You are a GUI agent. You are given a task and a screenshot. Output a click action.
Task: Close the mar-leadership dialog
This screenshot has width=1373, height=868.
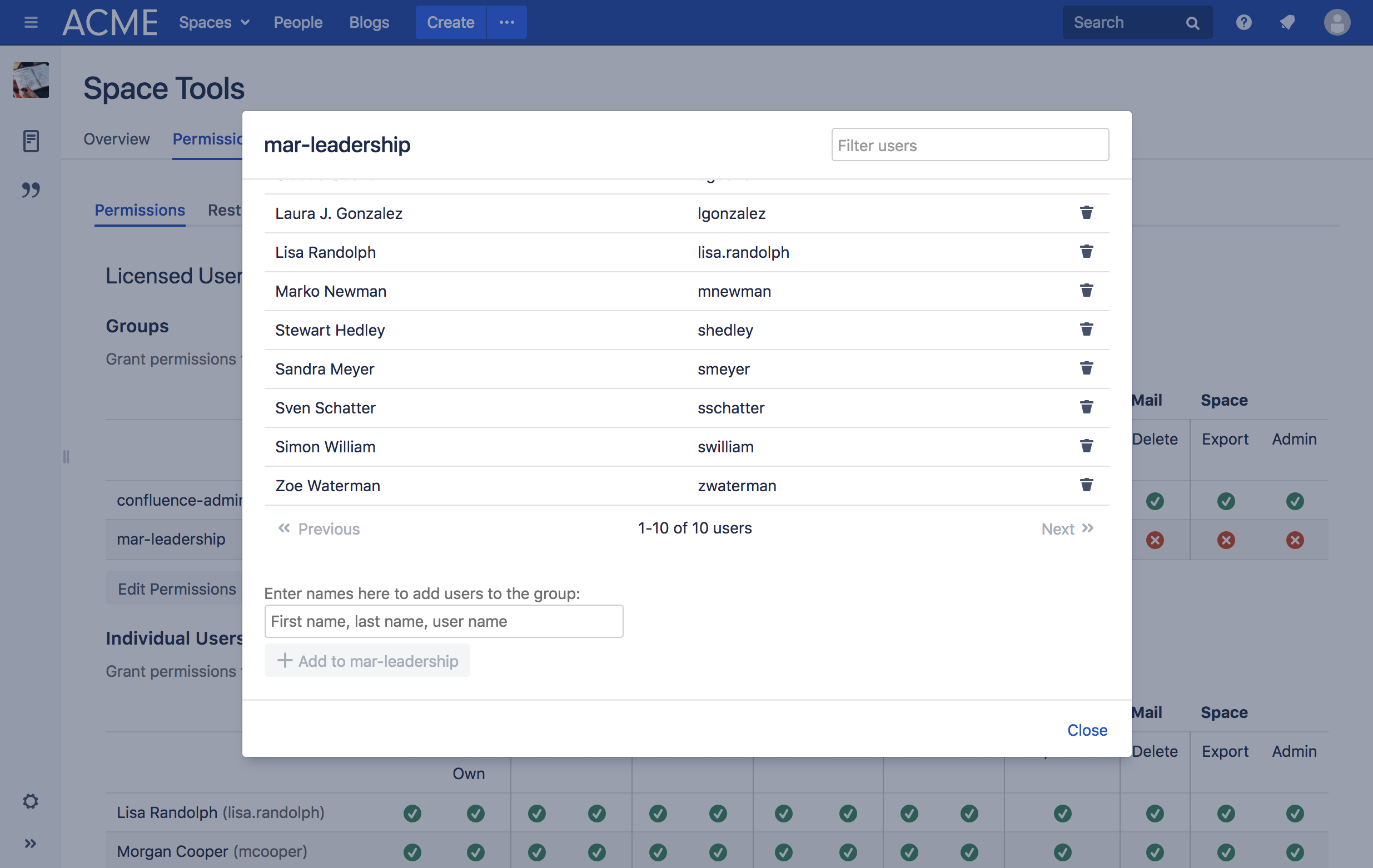point(1087,730)
